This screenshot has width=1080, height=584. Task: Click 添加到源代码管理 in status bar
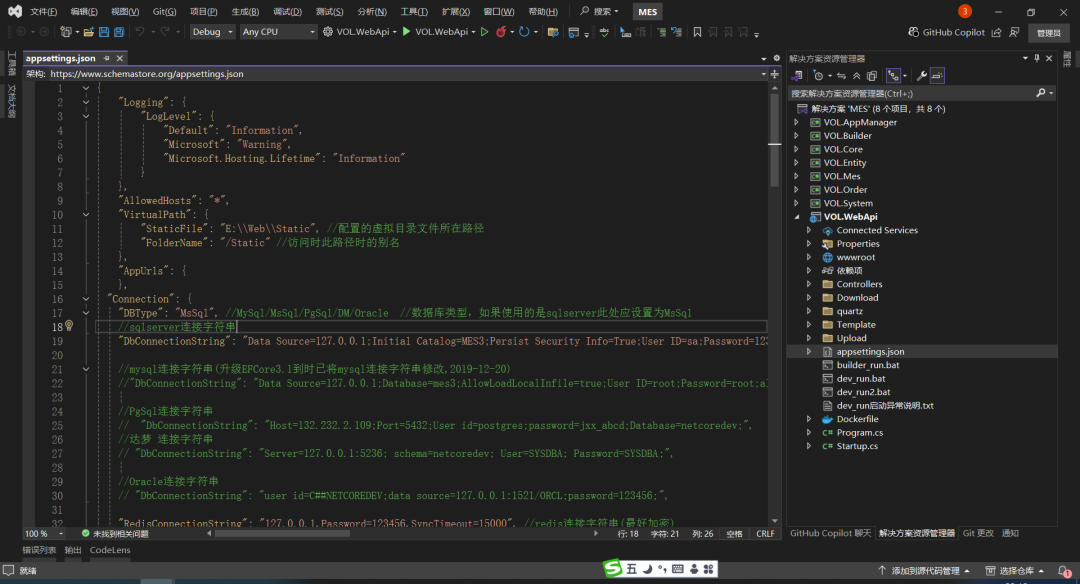[x=924, y=571]
